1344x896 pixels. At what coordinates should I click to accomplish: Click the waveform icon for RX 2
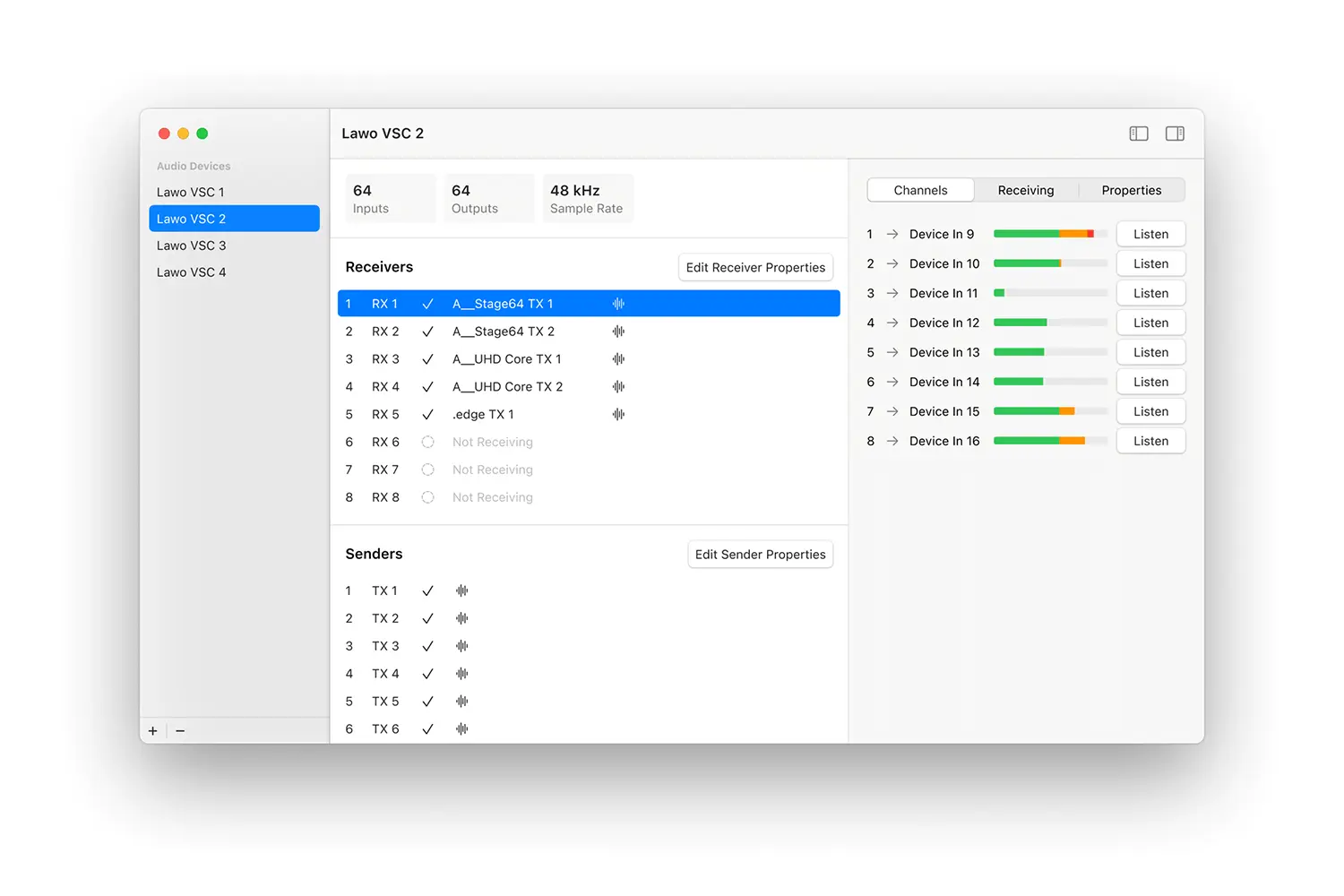(x=618, y=332)
